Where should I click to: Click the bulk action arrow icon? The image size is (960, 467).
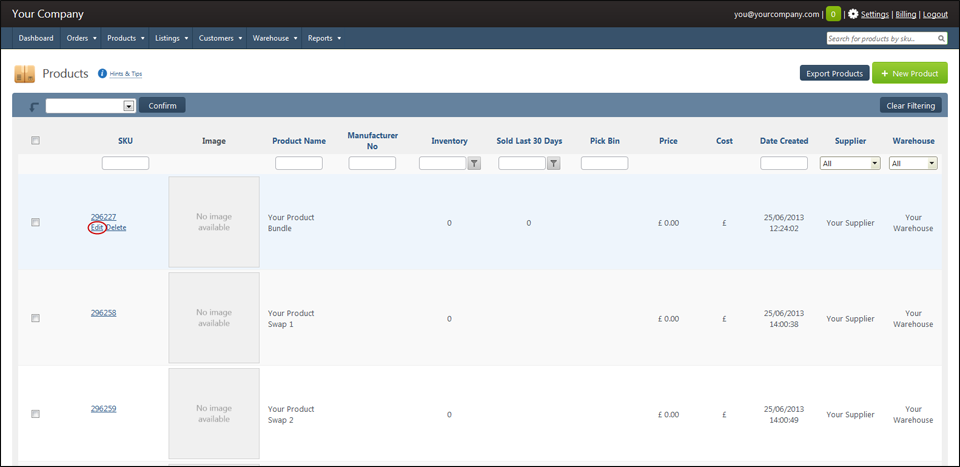[x=34, y=107]
